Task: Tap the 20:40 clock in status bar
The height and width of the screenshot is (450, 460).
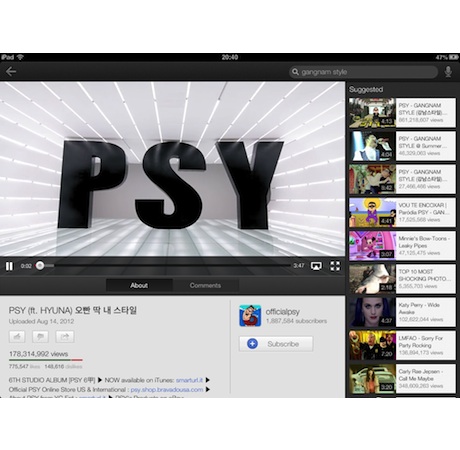Action: point(230,57)
